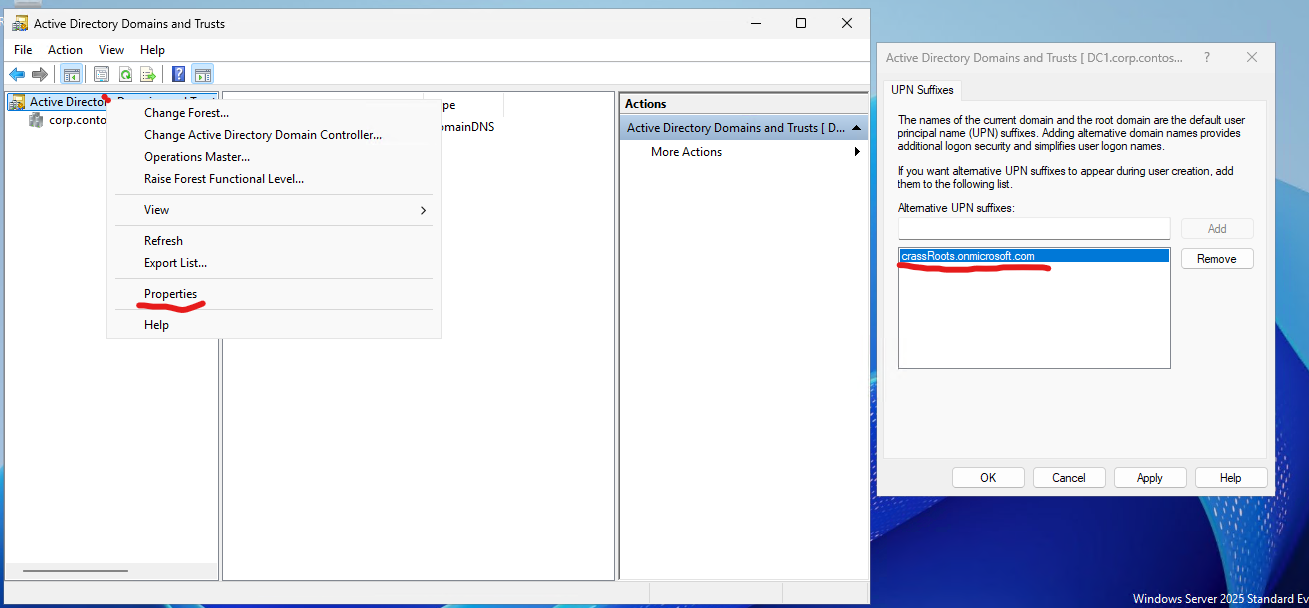The width and height of the screenshot is (1309, 608).
Task: Click the dialog title bar question-mark help
Action: pyautogui.click(x=1207, y=58)
